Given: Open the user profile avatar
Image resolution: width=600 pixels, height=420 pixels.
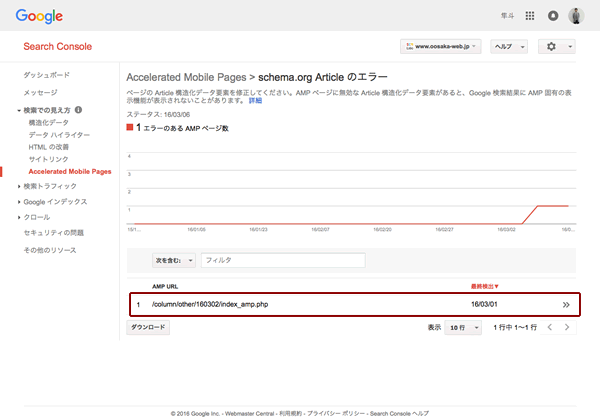Looking at the screenshot, I should [x=576, y=16].
